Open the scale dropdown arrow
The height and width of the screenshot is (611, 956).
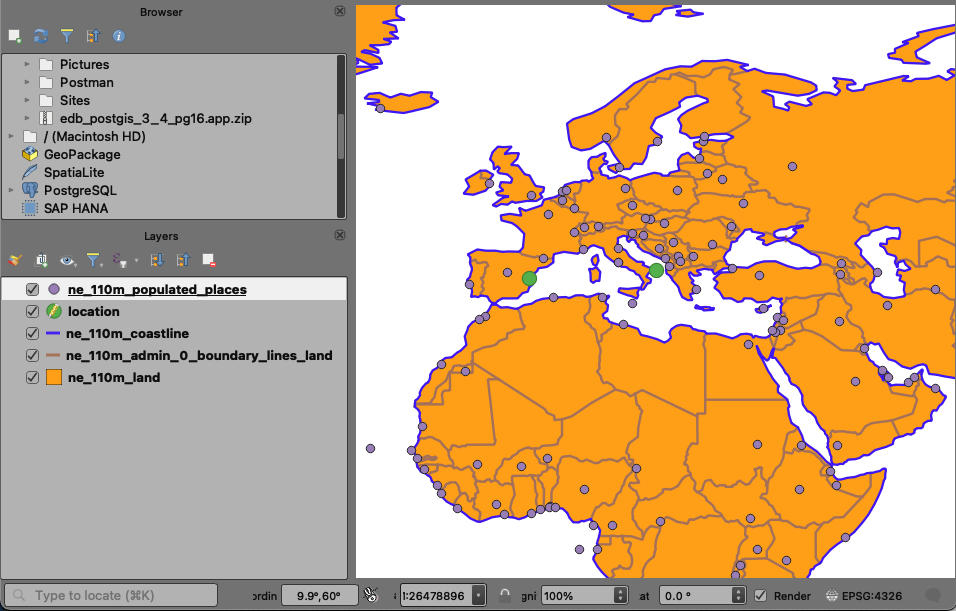479,595
